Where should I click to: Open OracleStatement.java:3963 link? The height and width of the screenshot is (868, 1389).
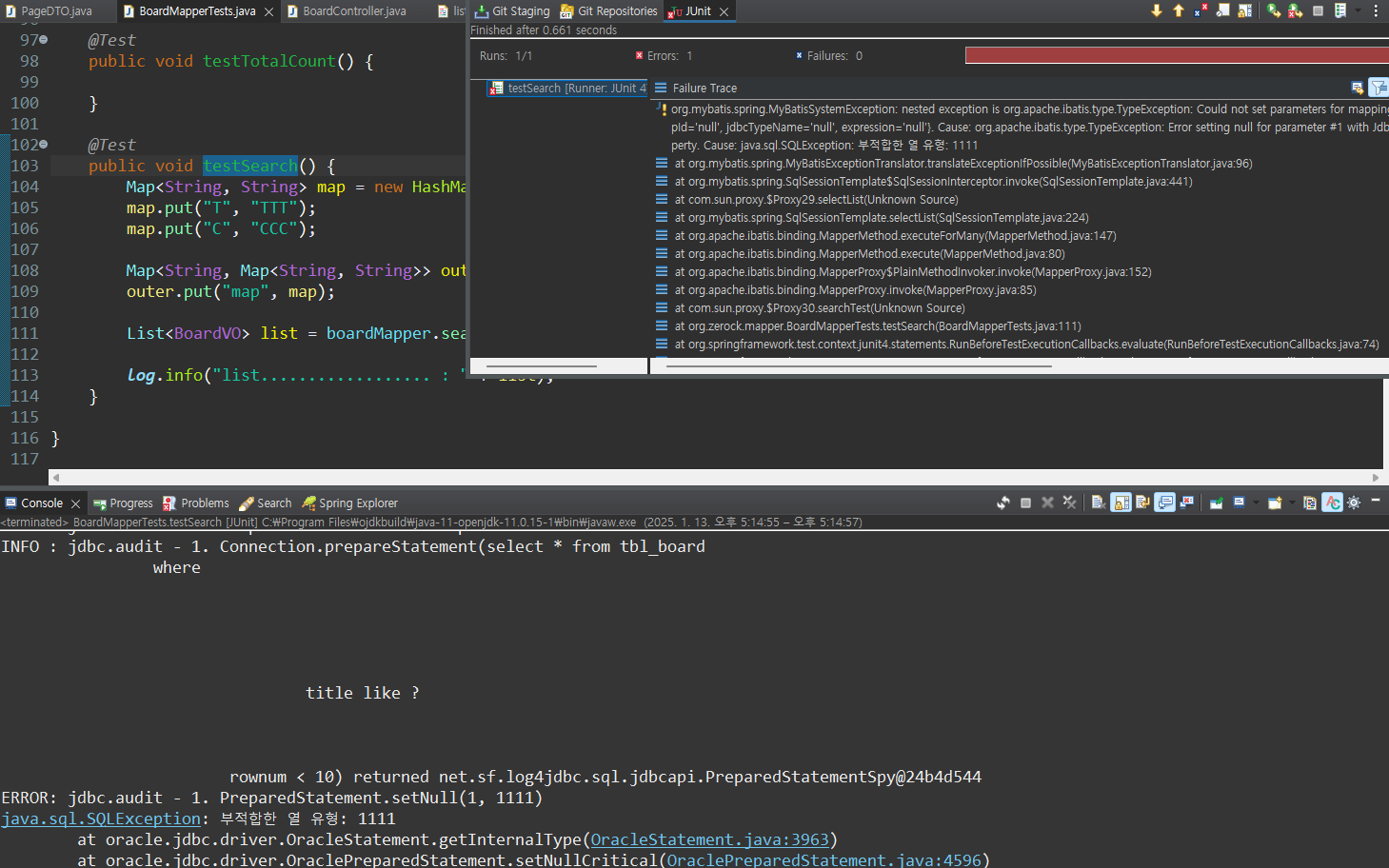709,839
